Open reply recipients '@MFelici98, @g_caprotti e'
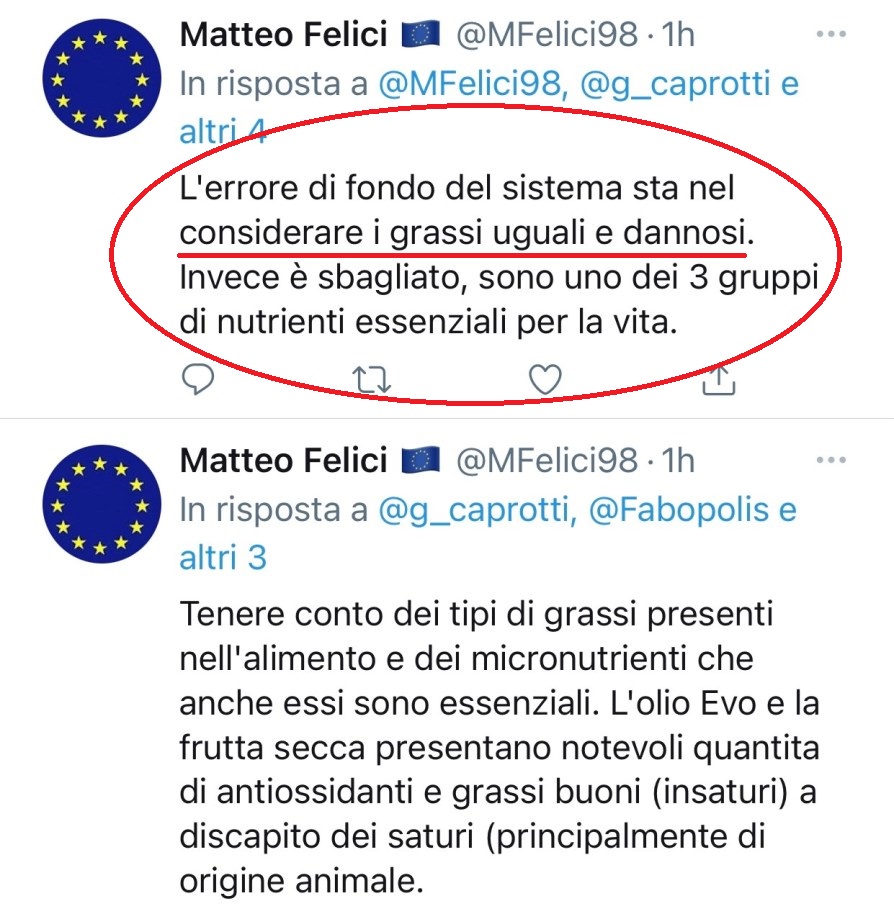Screen dimensions: 894x919 (x=588, y=84)
